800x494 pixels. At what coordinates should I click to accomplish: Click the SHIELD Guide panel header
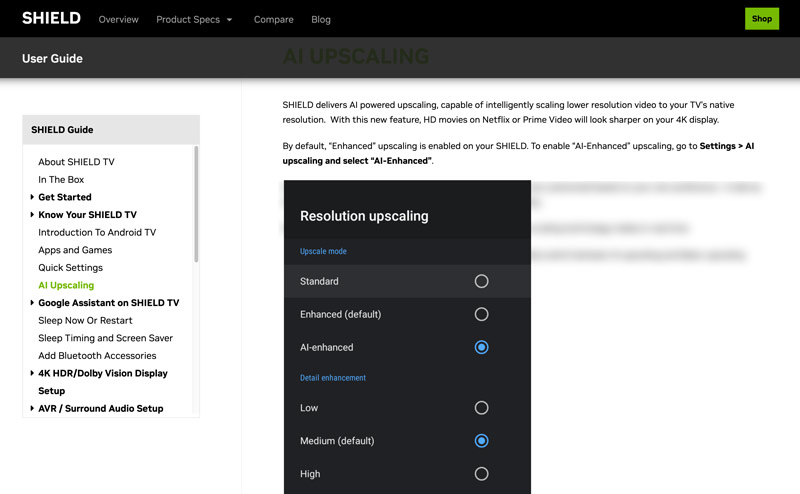point(111,130)
